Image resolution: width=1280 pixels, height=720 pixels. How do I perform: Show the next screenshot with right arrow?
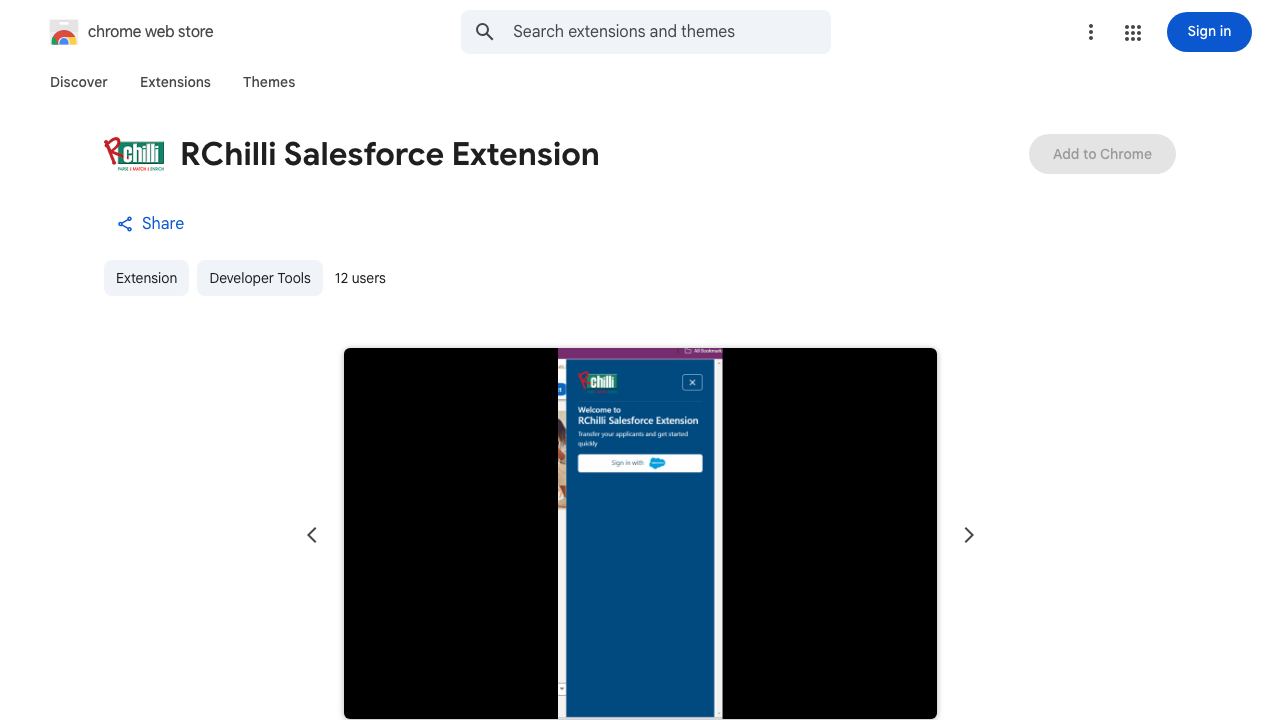tap(968, 535)
